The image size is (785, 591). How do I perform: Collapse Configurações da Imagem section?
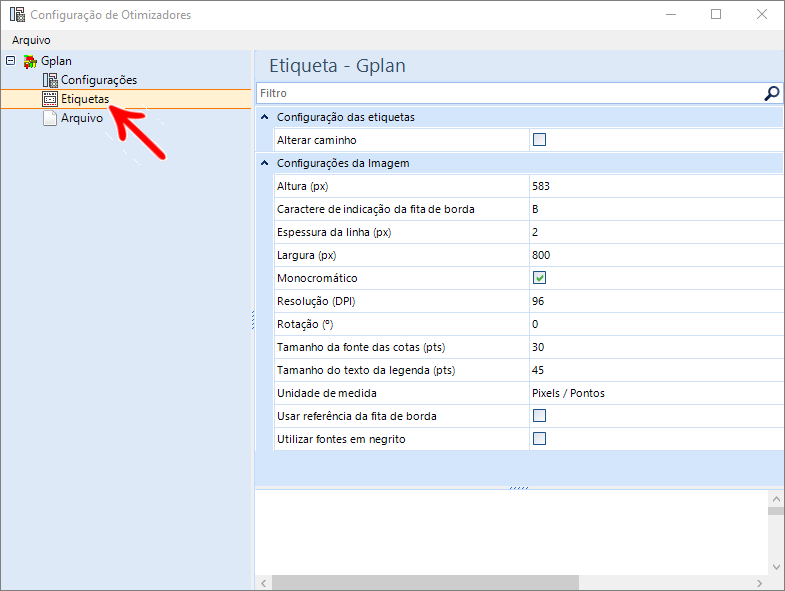pyautogui.click(x=265, y=163)
